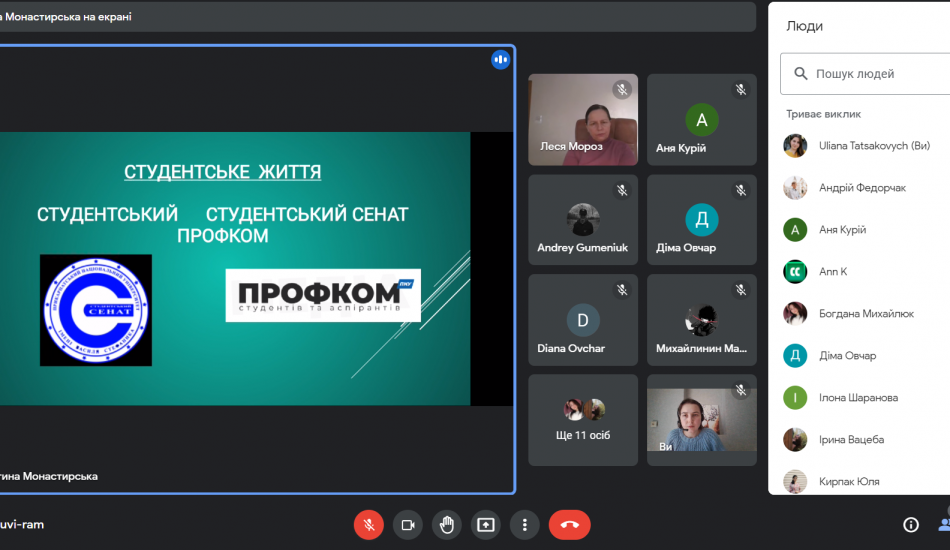The image size is (950, 550).
Task: Raise hand in the meeting
Action: pos(447,524)
